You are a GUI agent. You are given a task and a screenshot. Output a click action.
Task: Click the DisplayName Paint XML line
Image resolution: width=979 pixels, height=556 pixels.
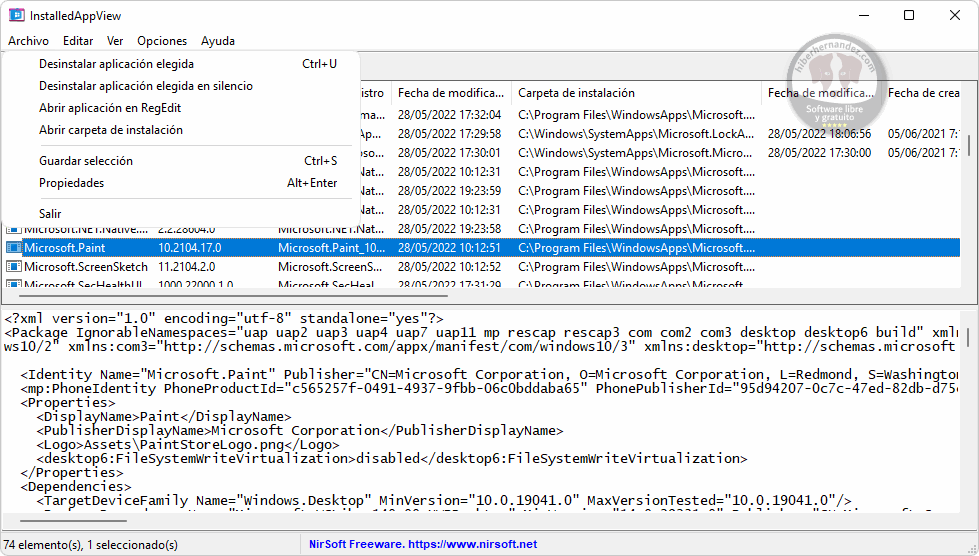tap(164, 416)
